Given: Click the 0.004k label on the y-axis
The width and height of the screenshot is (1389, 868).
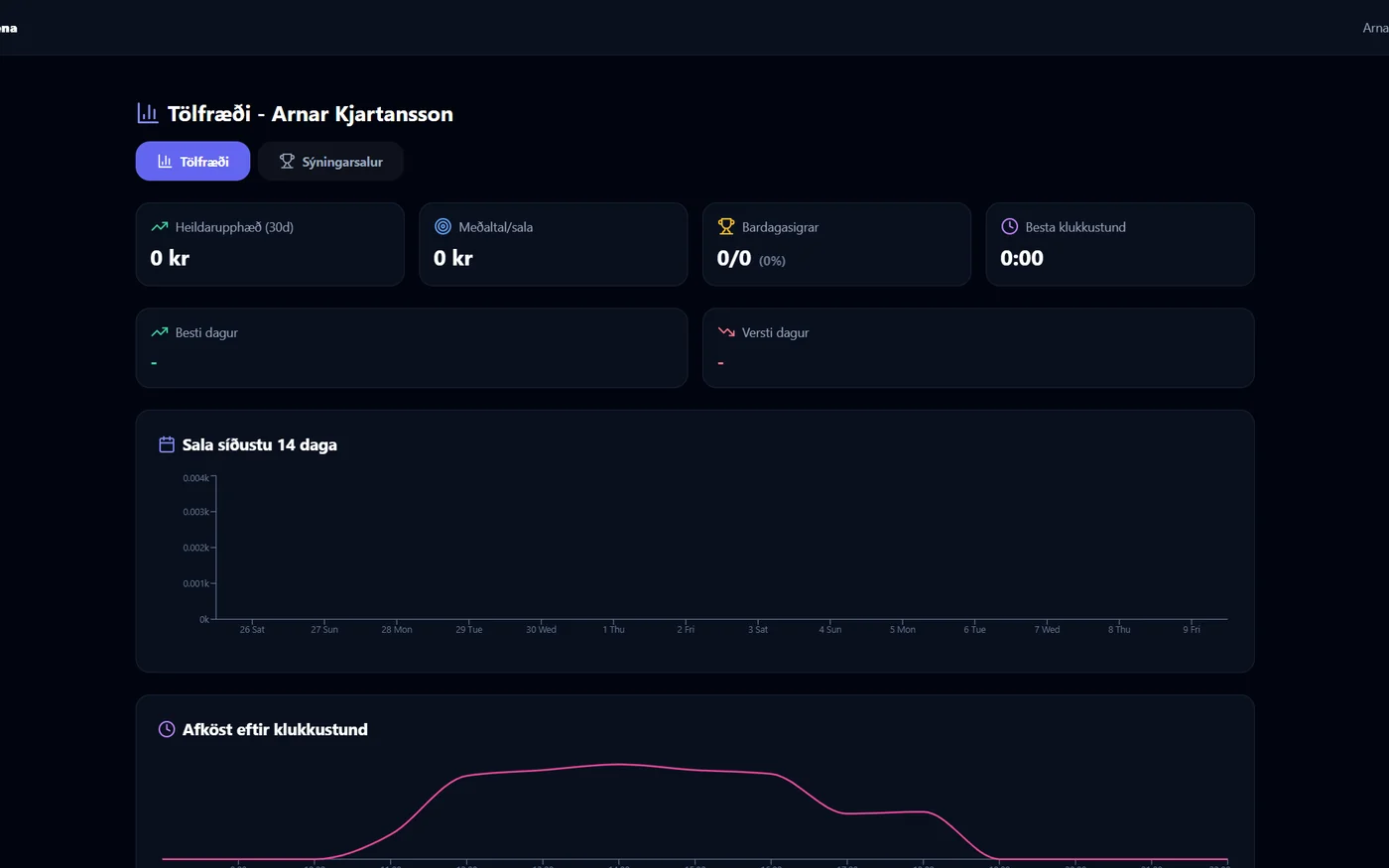Looking at the screenshot, I should pos(196,478).
